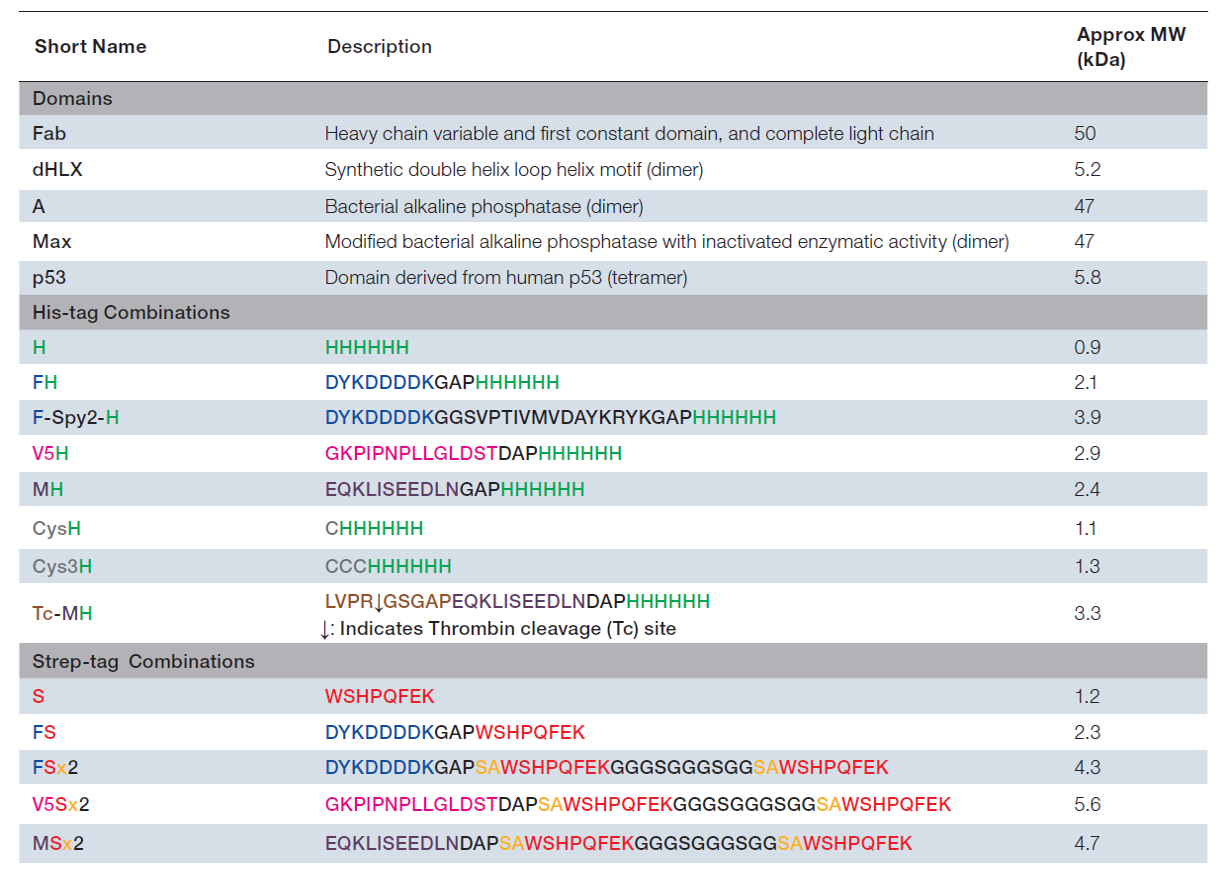Screen dimensions: 1229x882
Task: Click the 'V5H' short name cell
Action: pos(51,454)
